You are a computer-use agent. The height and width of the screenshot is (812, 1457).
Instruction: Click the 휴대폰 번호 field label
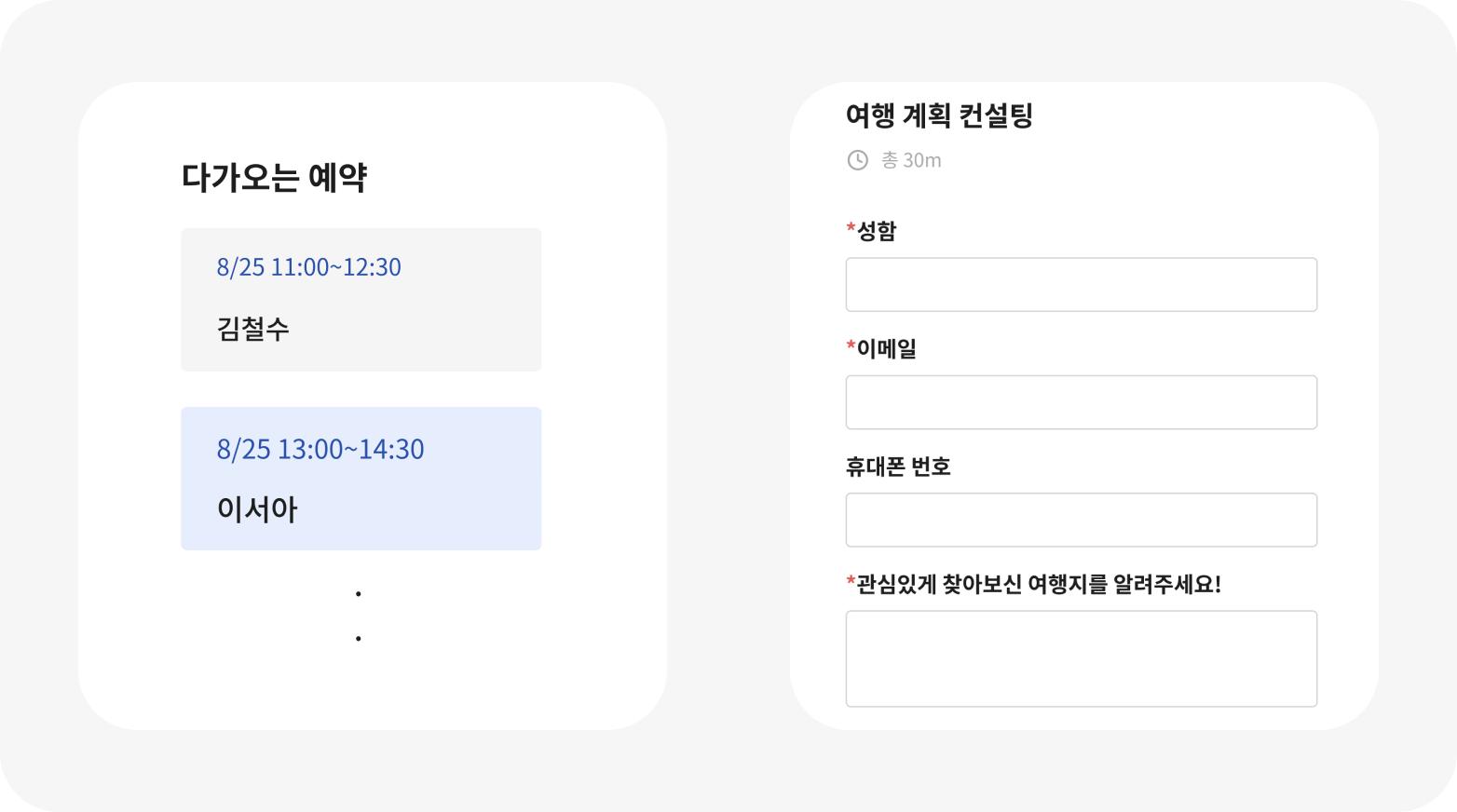(898, 467)
